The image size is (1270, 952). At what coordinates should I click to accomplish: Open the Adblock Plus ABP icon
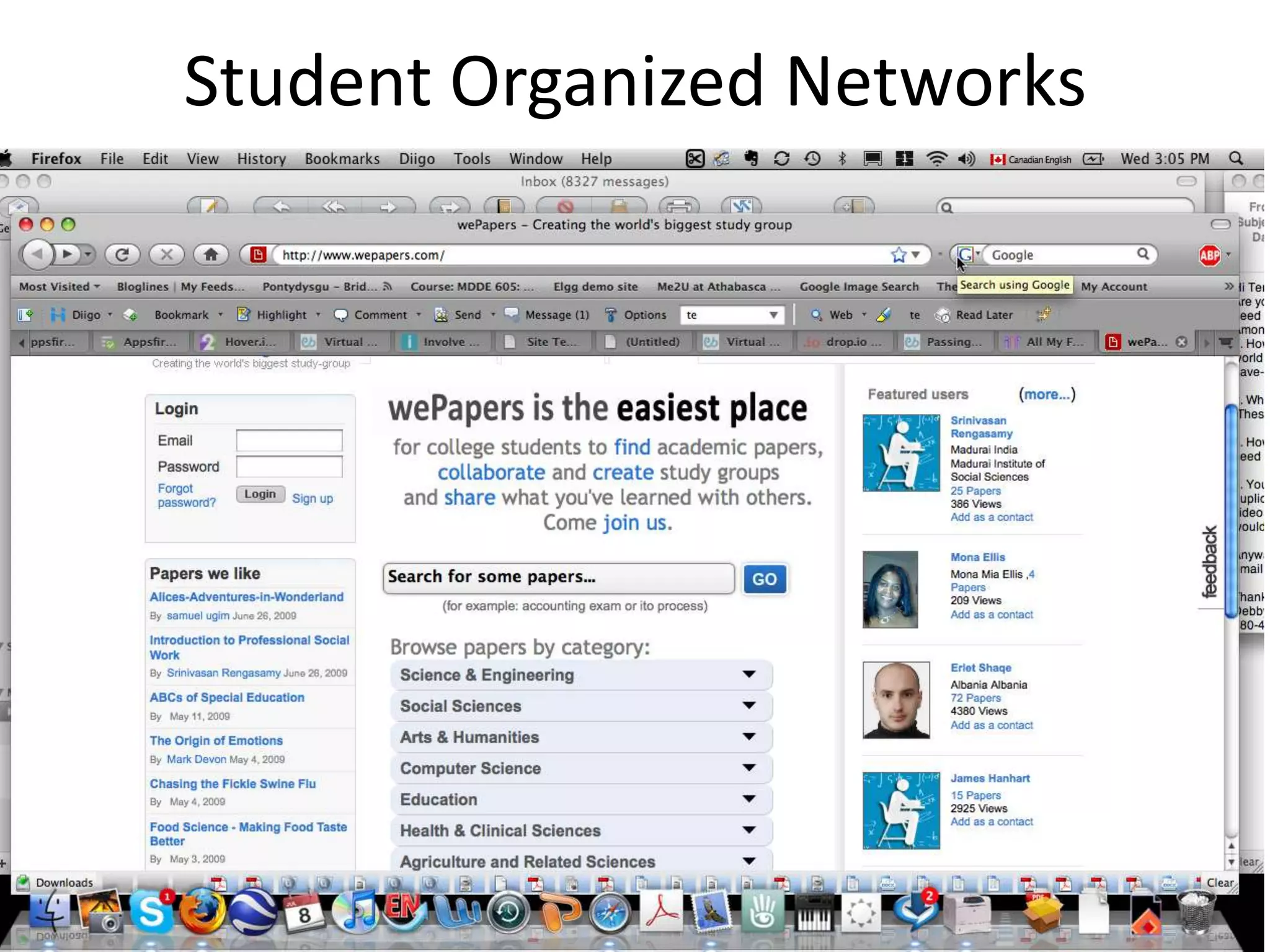pyautogui.click(x=1209, y=255)
